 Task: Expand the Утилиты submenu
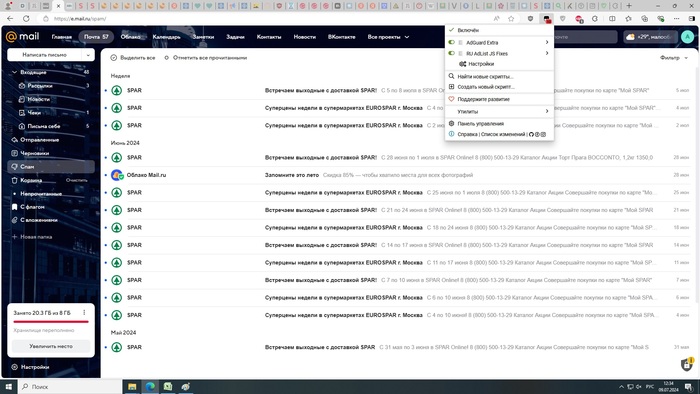tap(499, 112)
